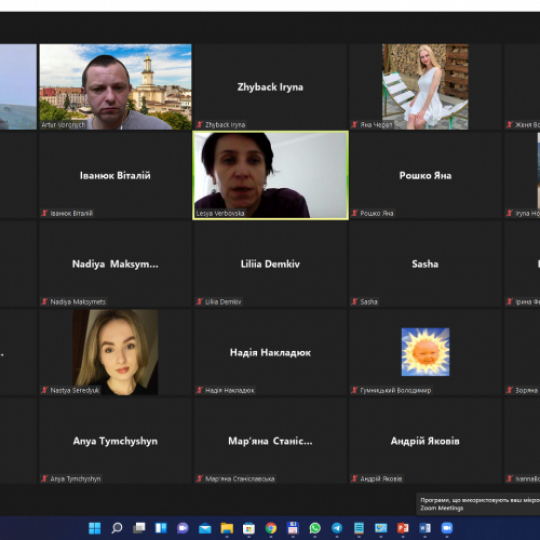The height and width of the screenshot is (540, 540).
Task: Switch to Zoom app in taskbar
Action: pyautogui.click(x=447, y=528)
